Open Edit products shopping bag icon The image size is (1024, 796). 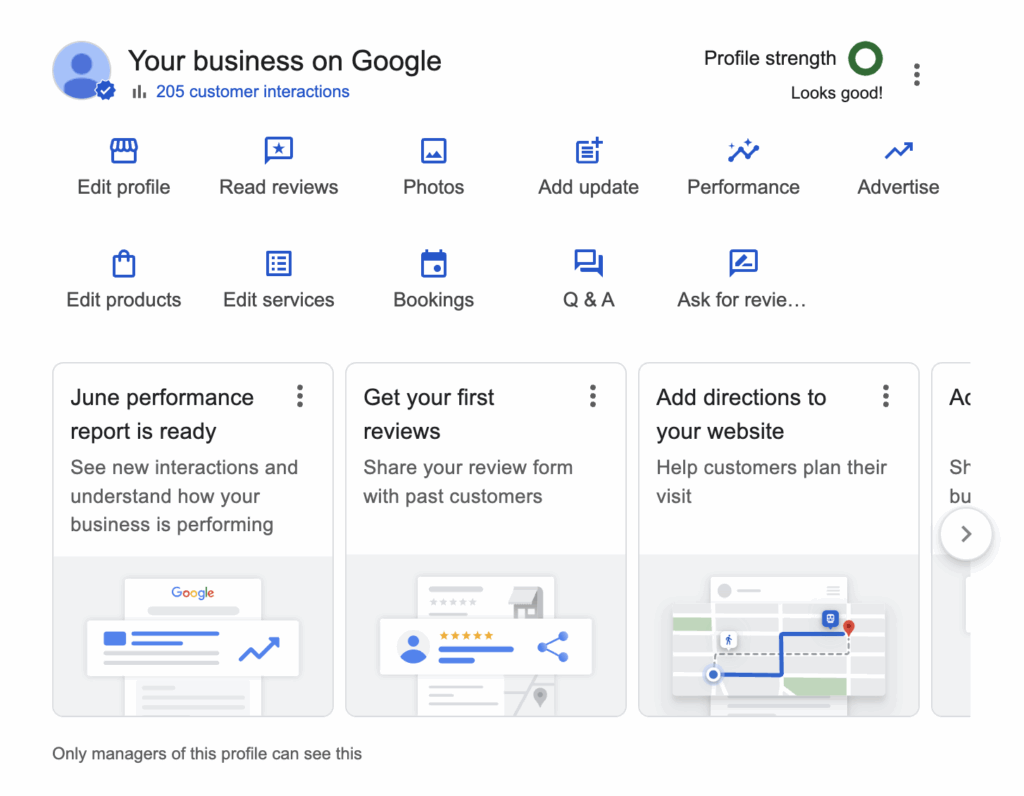[x=123, y=264]
